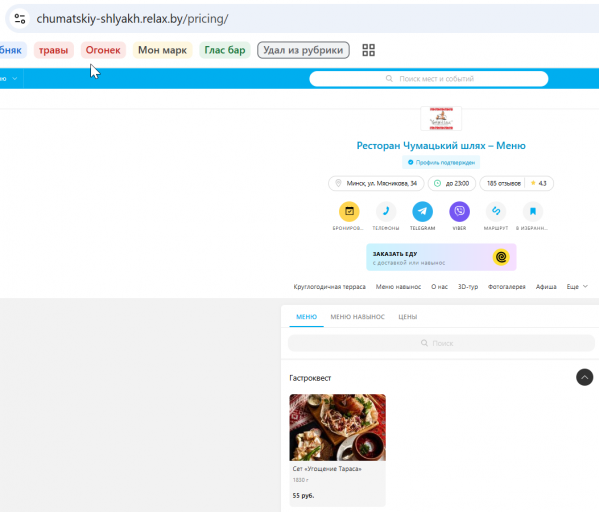Click the magnifier icon in header search
Viewport: 599px width, 512px height.
389,79
